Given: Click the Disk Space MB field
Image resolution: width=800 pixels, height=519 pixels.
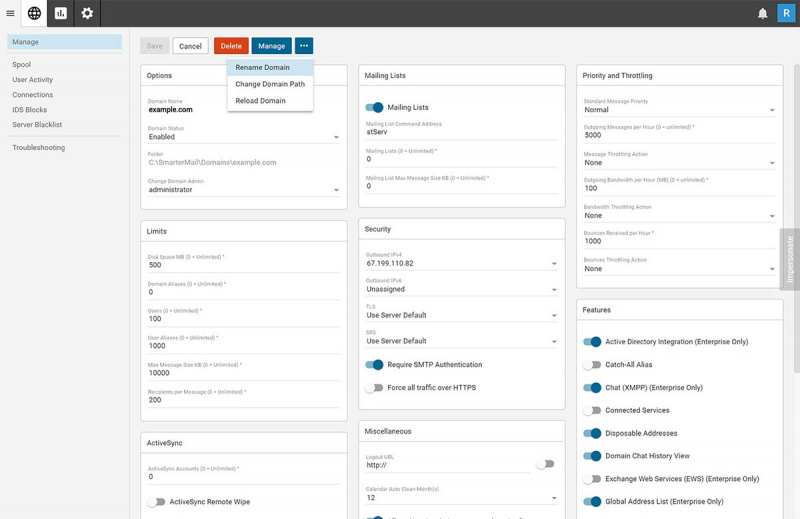Looking at the screenshot, I should 244,265.
